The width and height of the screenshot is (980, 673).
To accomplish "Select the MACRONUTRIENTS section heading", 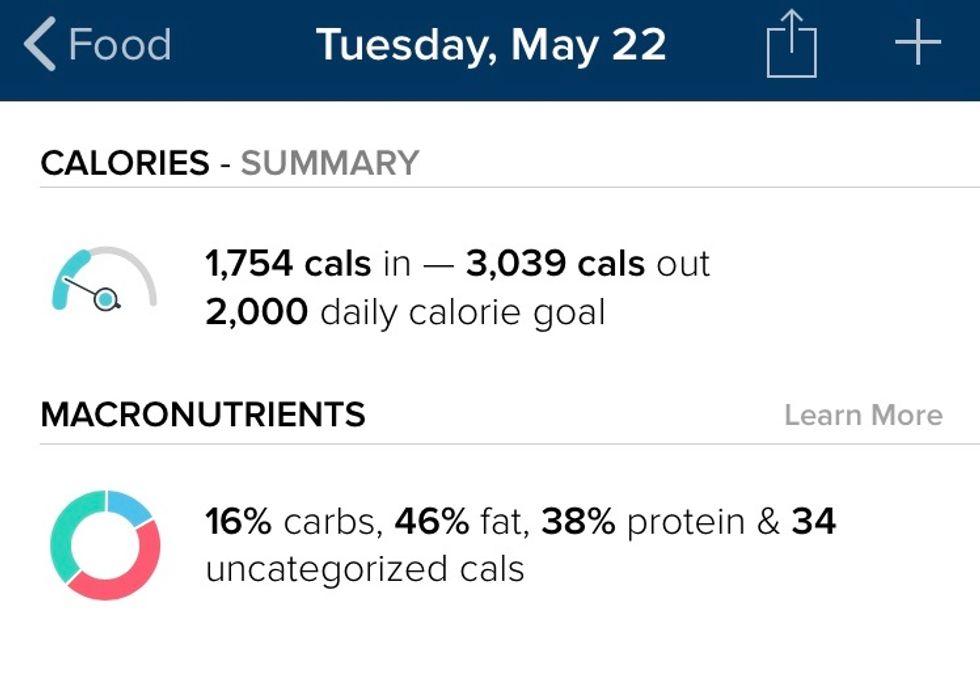I will (x=203, y=414).
